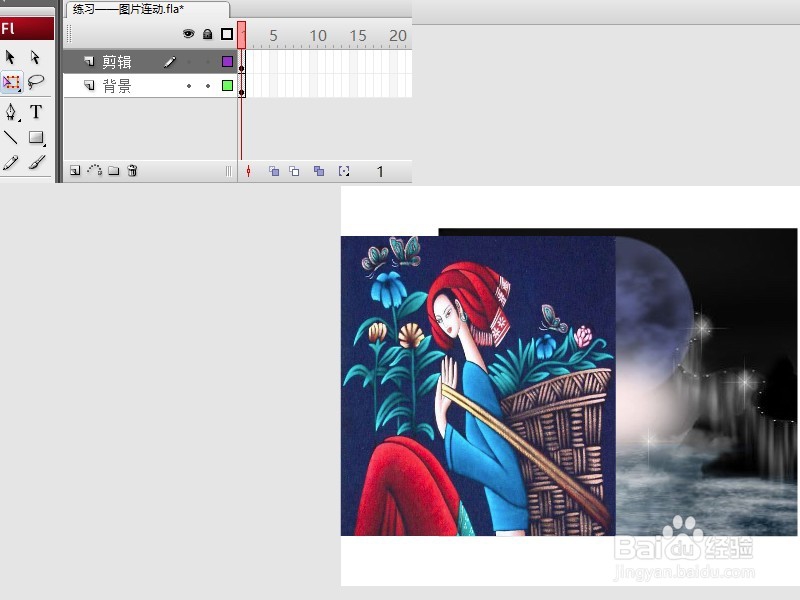Select the Line tool
This screenshot has width=800, height=600.
(11, 137)
